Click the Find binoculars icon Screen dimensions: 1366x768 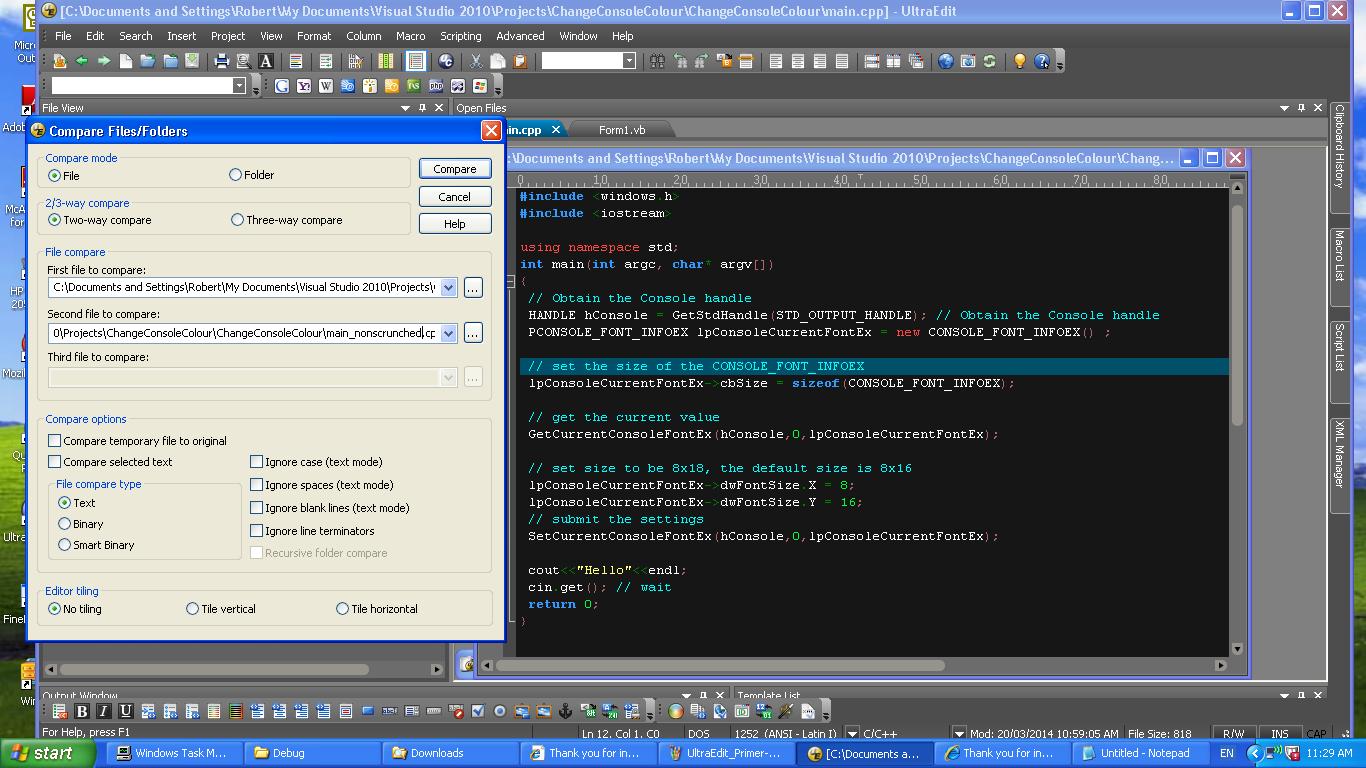point(657,61)
